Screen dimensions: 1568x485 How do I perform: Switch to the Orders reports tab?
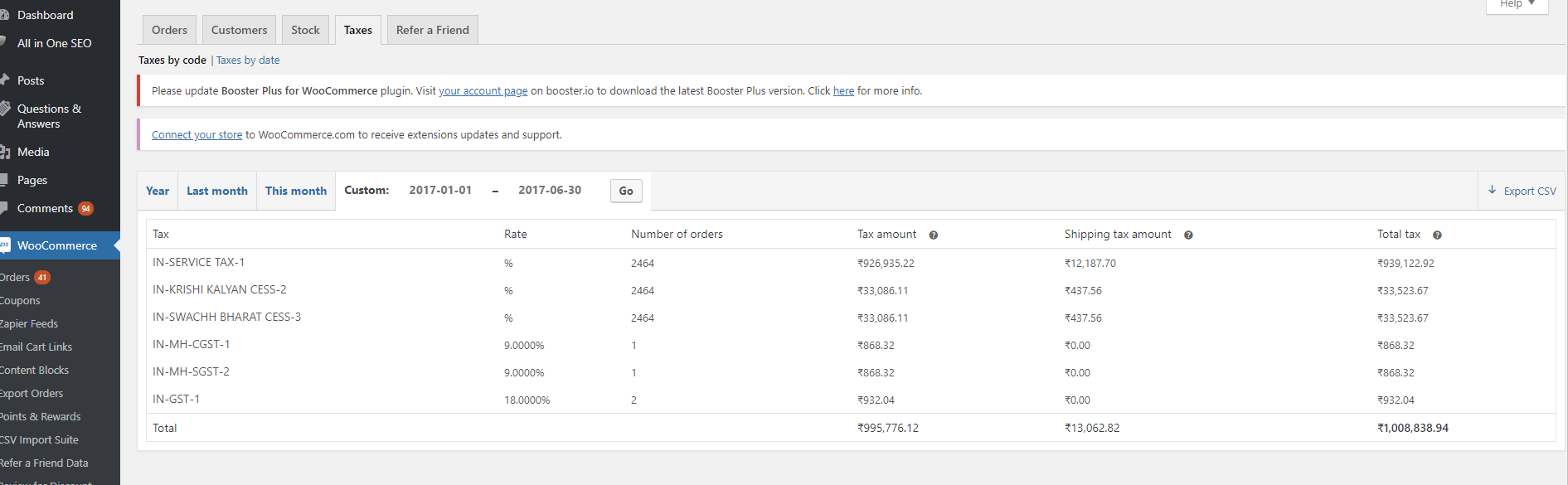point(169,30)
